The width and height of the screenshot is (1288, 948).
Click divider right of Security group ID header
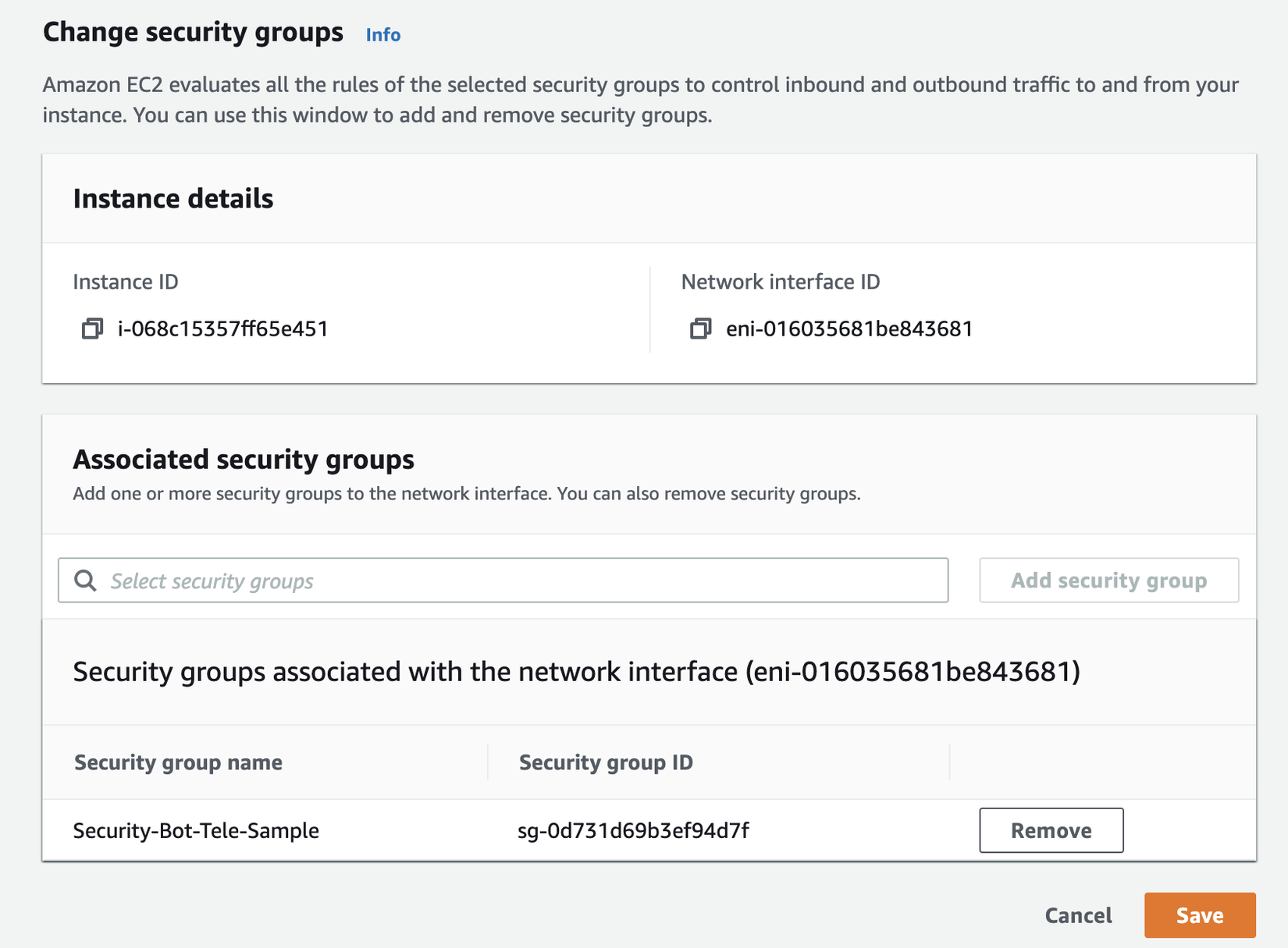[949, 762]
